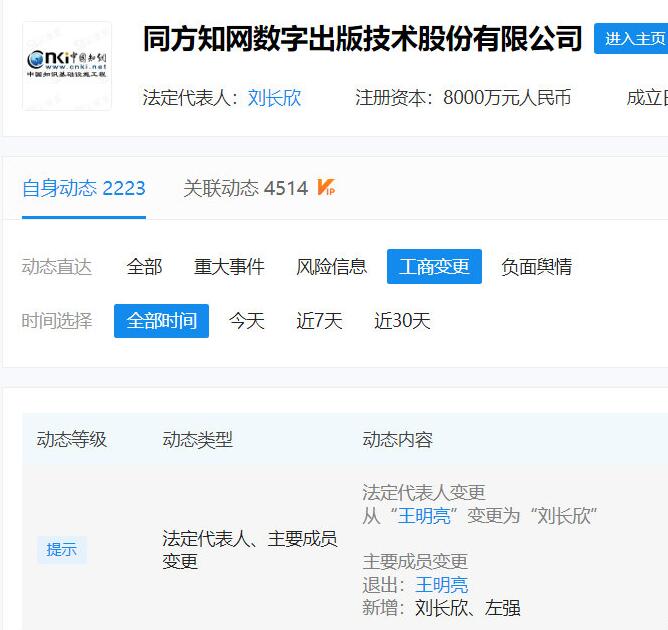Click the 提示 level tag
This screenshot has height=630, width=668.
click(62, 549)
